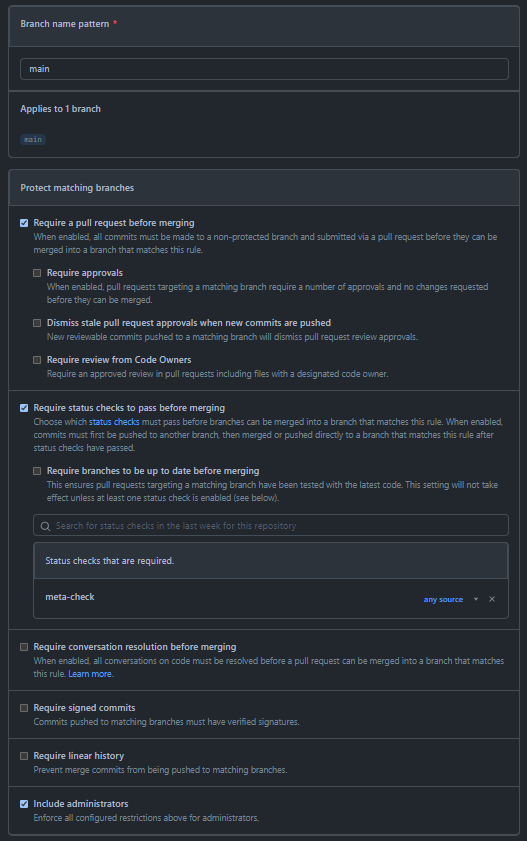Screen dimensions: 527x841
Task: Enable Require approvals checkbox
Action: pos(37,273)
